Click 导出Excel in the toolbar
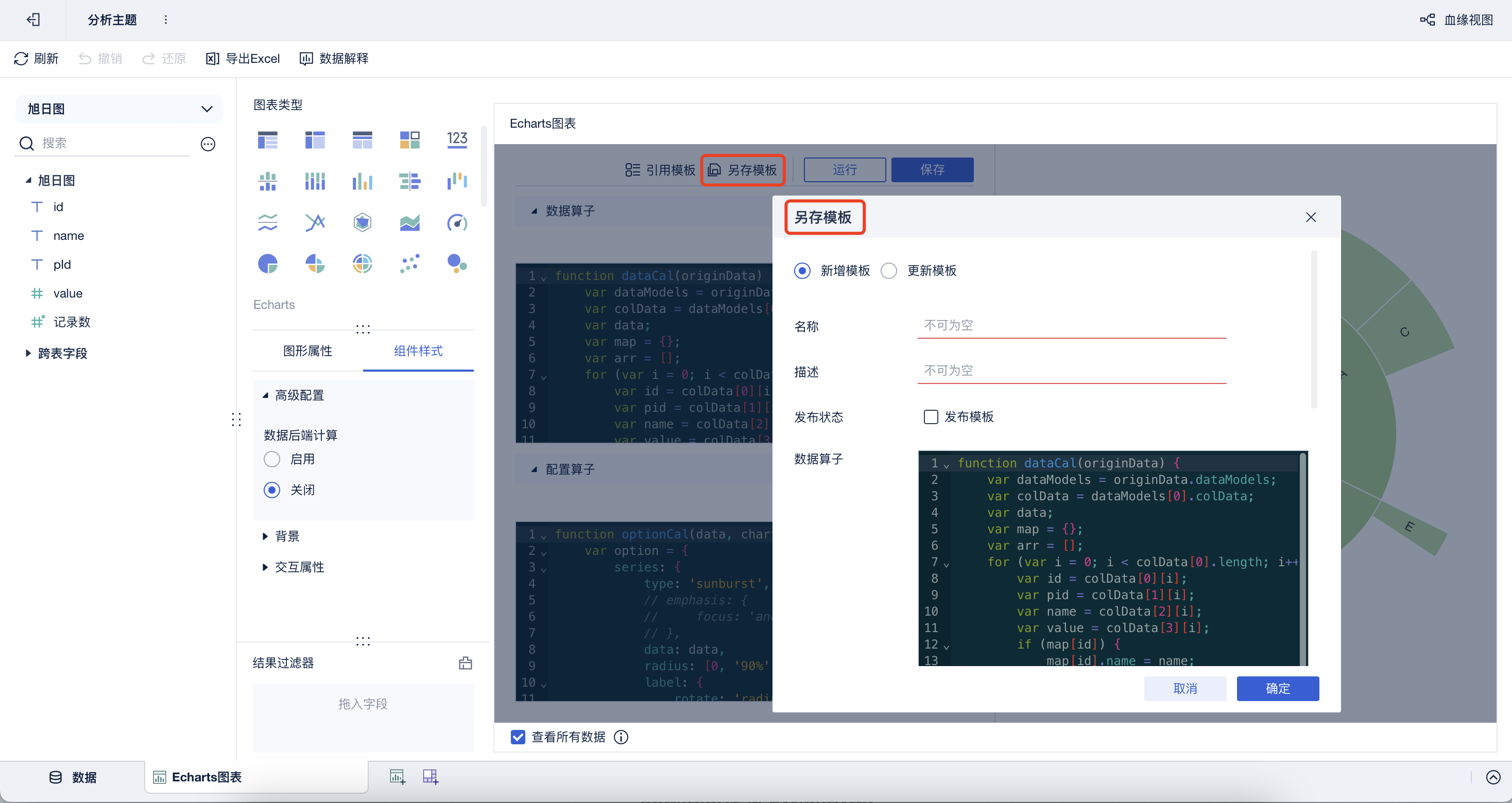This screenshot has height=803, width=1512. tap(243, 59)
